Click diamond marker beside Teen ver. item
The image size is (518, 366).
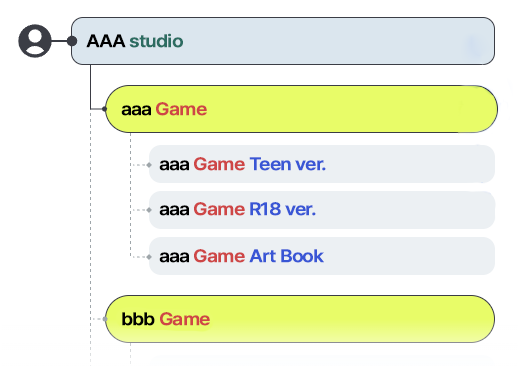point(149,165)
